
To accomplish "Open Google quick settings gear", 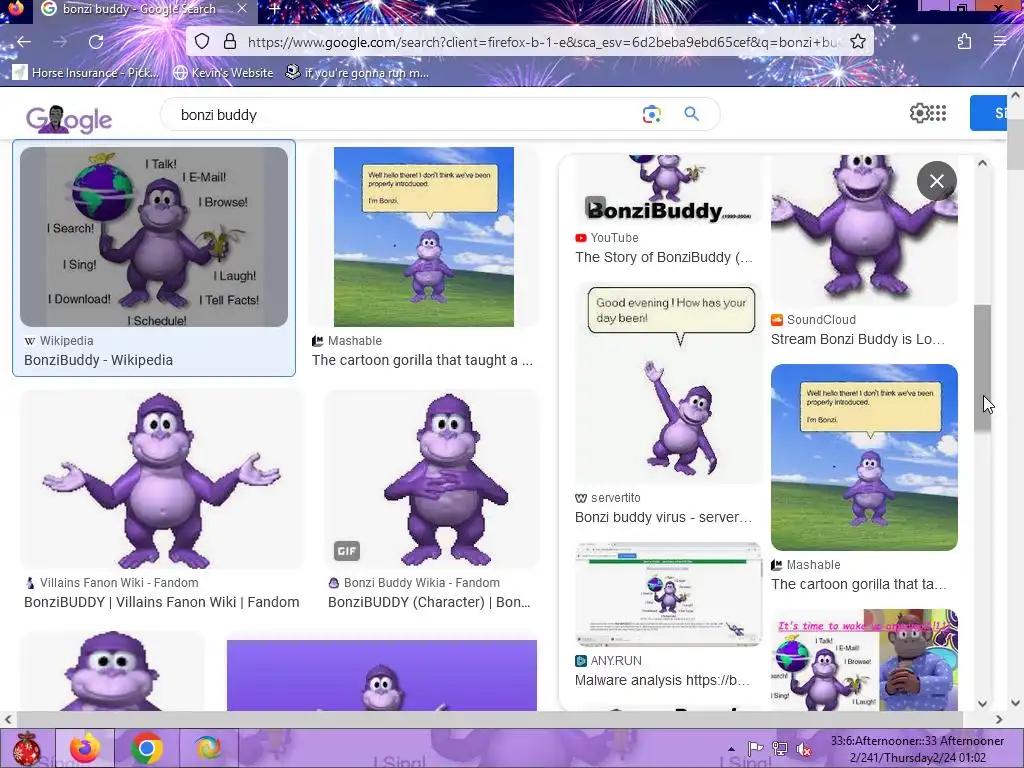I will tap(918, 113).
